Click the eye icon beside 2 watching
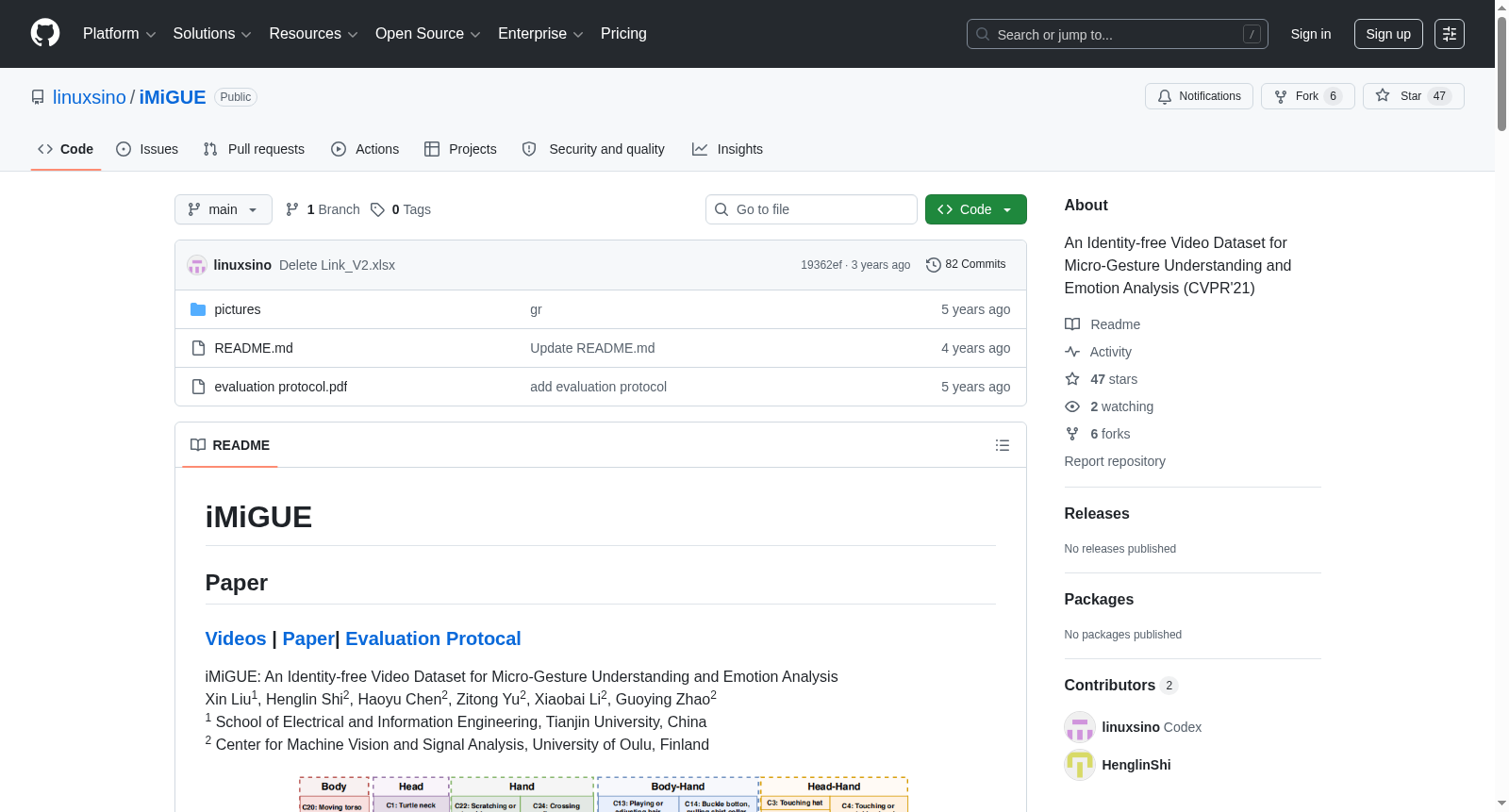Image resolution: width=1509 pixels, height=812 pixels. coord(1072,406)
